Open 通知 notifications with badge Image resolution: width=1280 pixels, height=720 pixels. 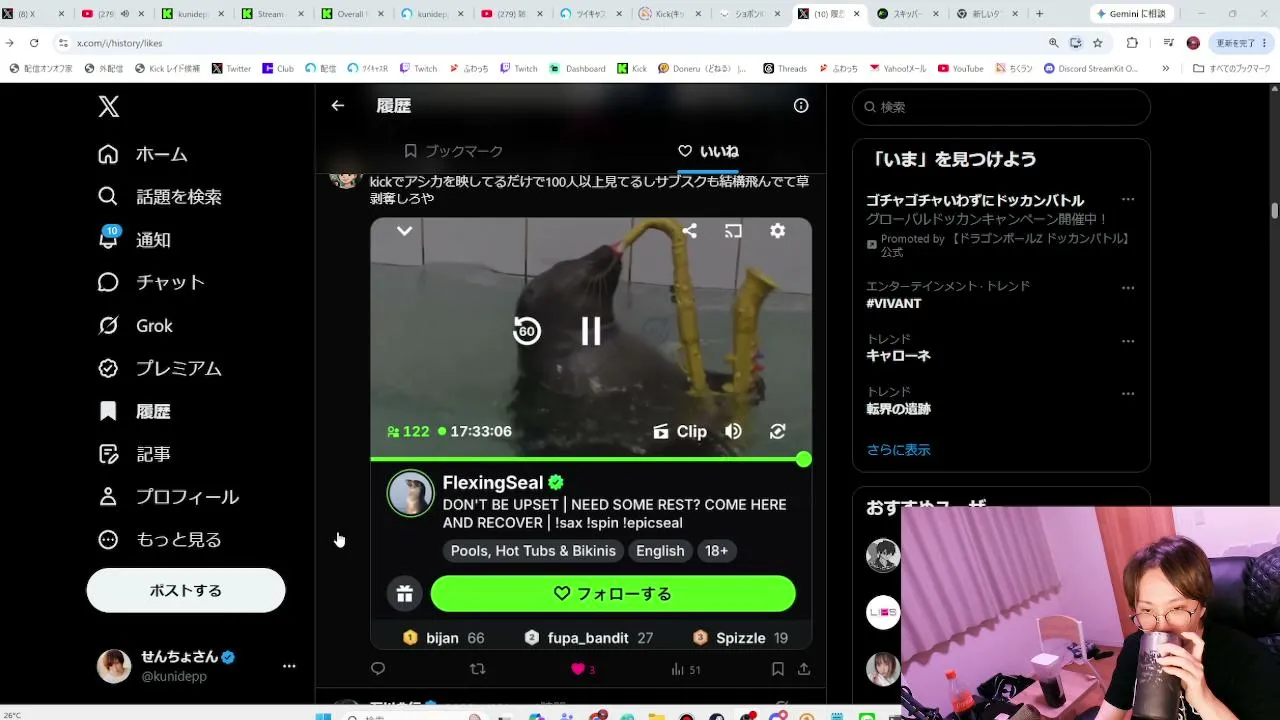(135, 240)
